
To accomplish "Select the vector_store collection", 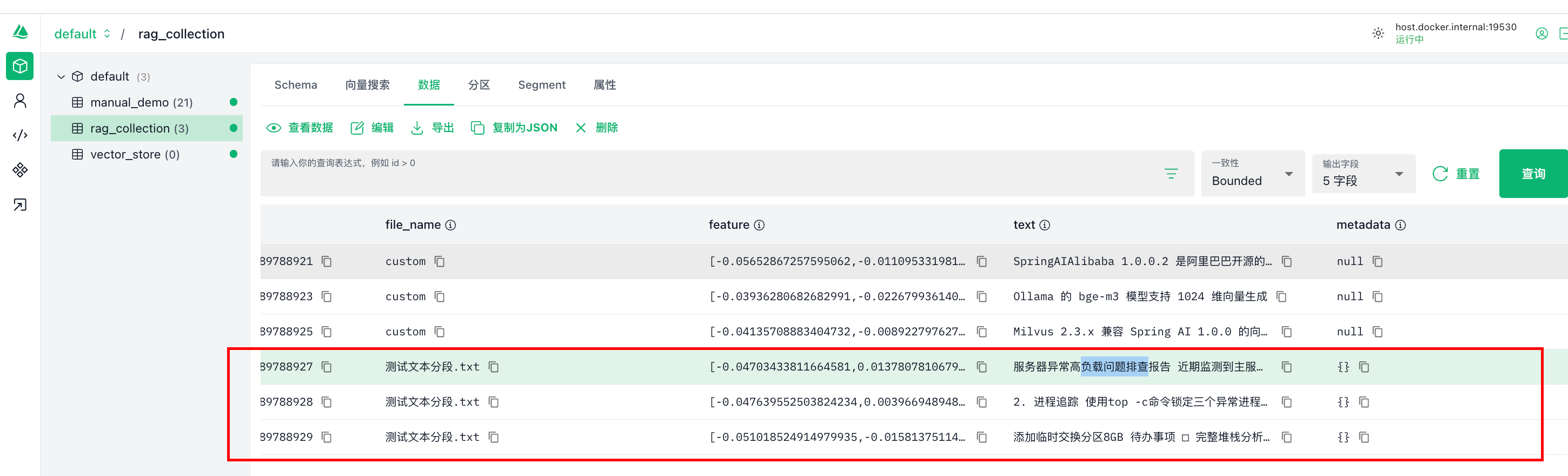I will (147, 155).
